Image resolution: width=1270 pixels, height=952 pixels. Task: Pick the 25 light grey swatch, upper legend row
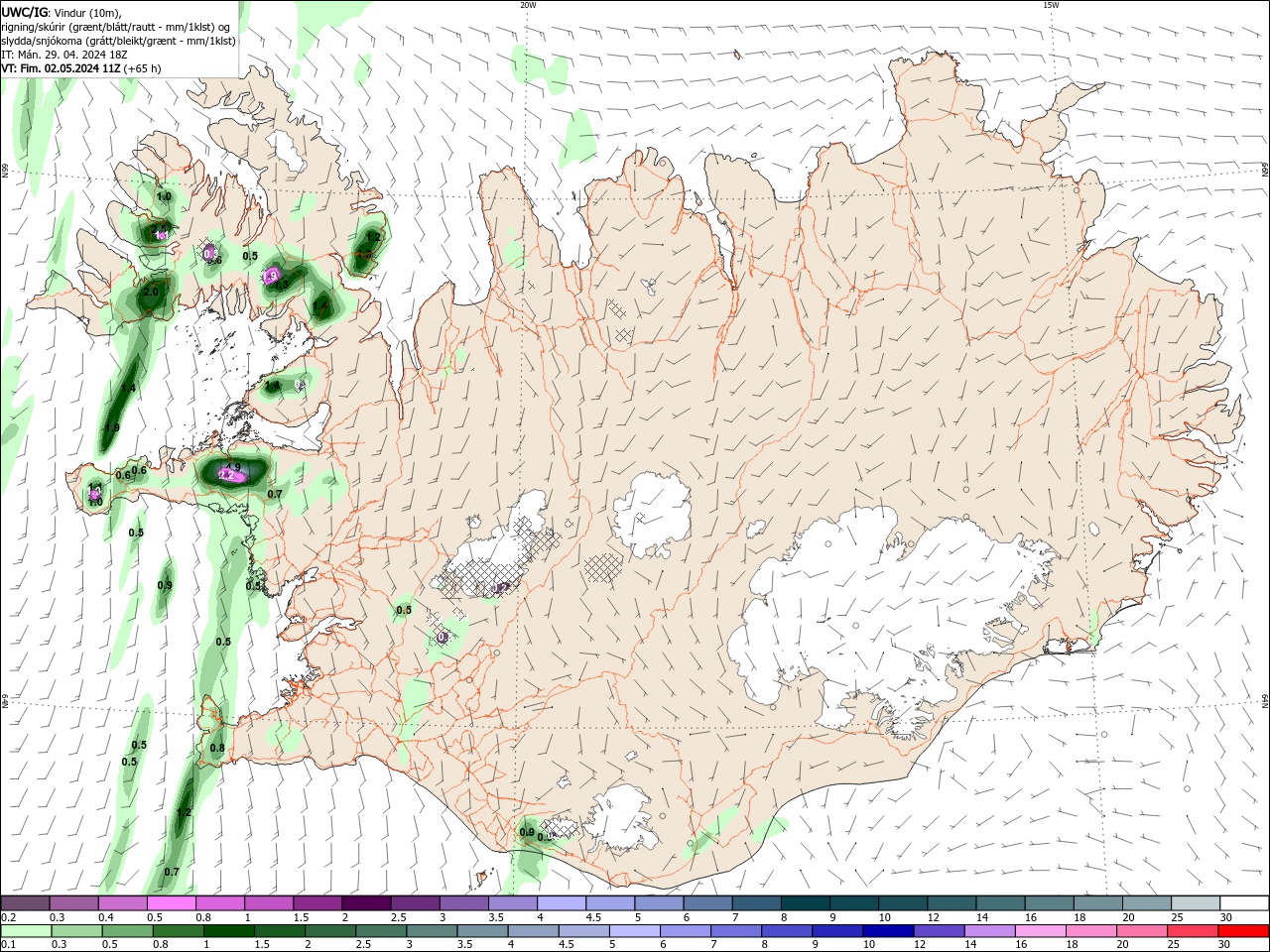1195,902
